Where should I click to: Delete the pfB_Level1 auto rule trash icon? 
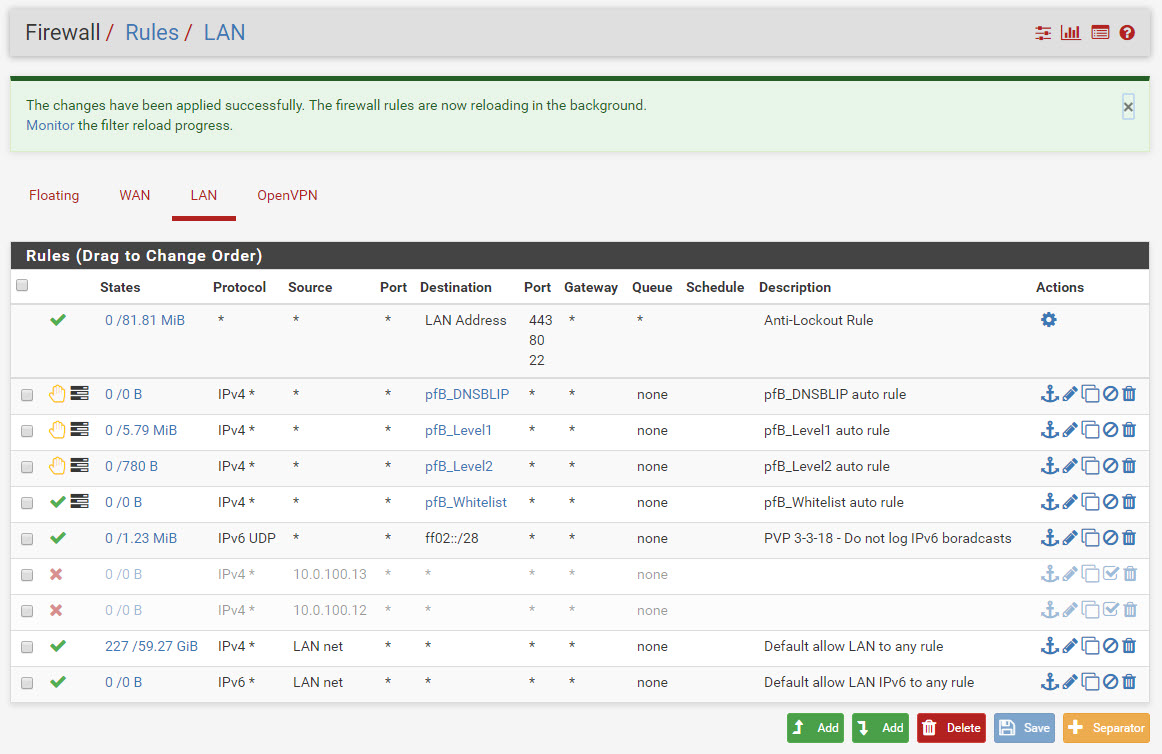tap(1129, 430)
